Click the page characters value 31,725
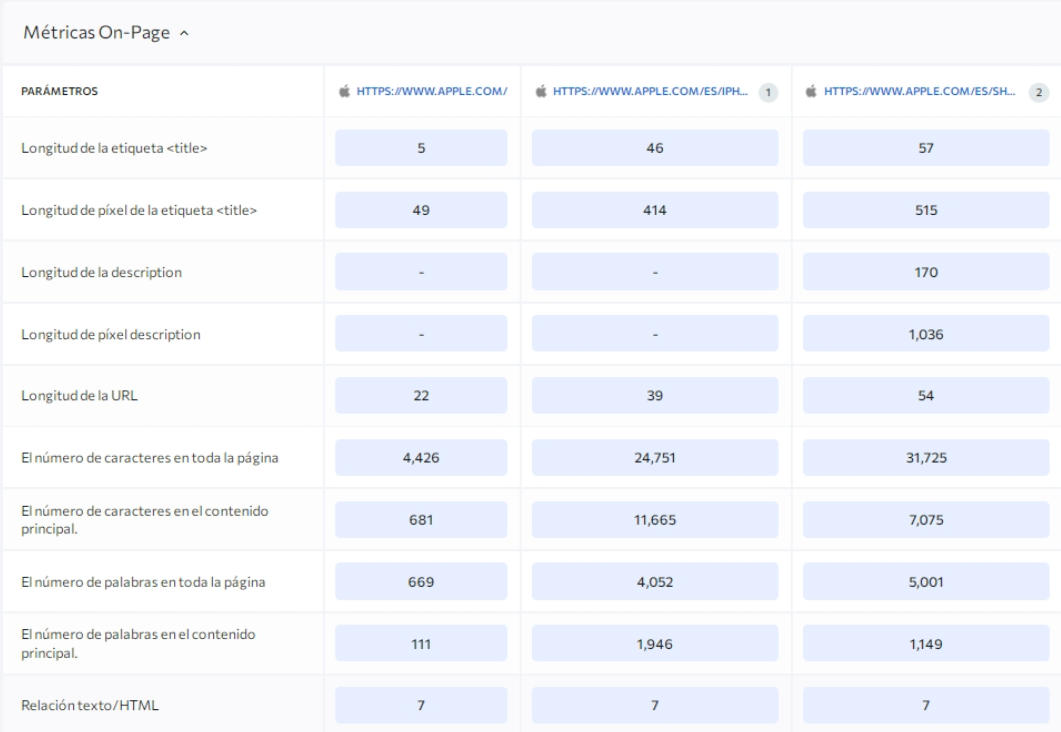Screen dimensions: 1061x732 (x=926, y=458)
